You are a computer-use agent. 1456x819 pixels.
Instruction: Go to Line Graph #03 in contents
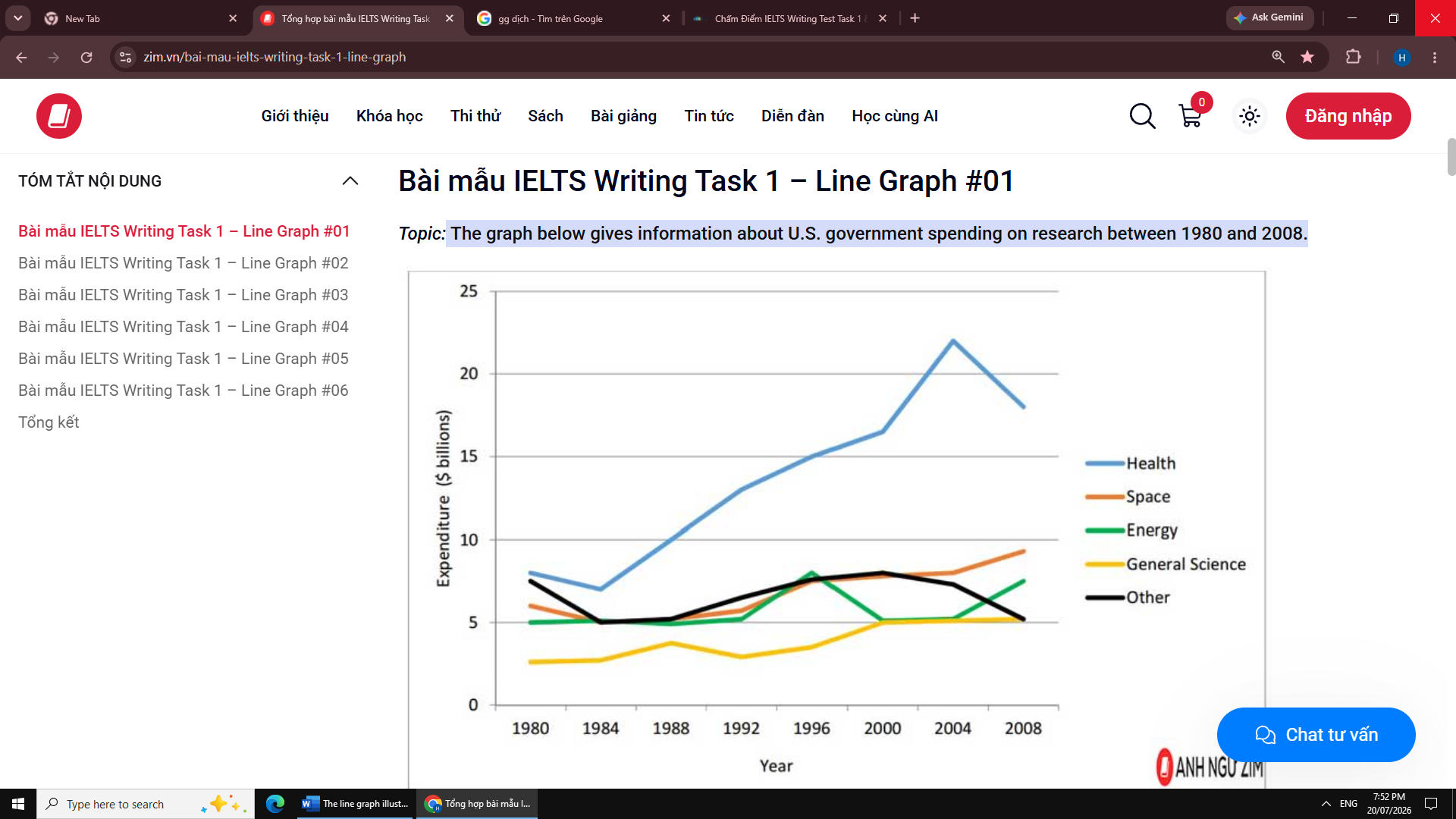[183, 295]
